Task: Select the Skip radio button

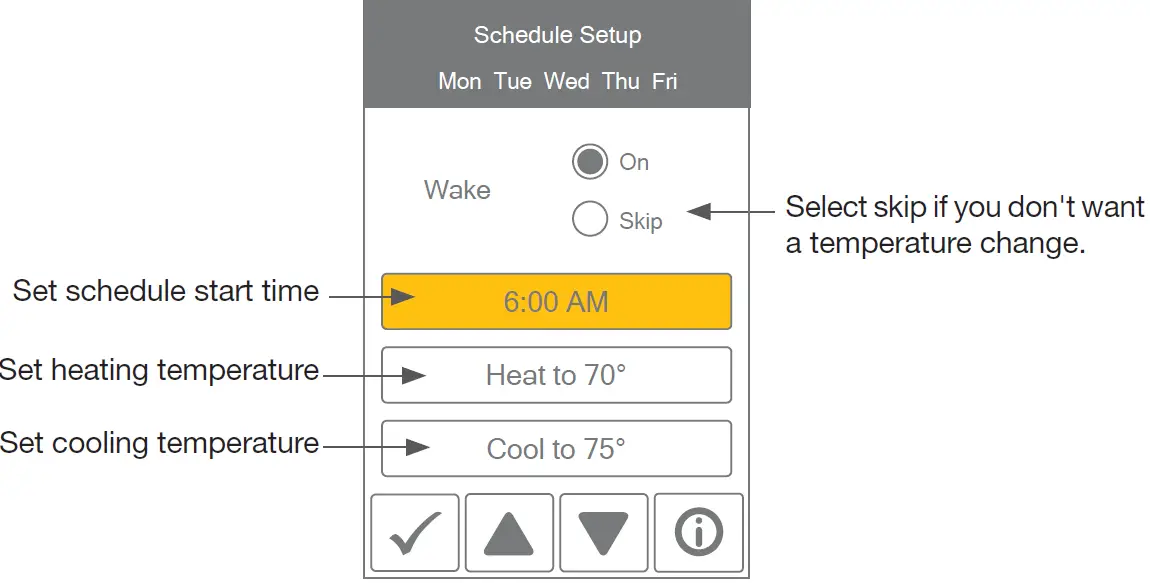Action: (590, 220)
